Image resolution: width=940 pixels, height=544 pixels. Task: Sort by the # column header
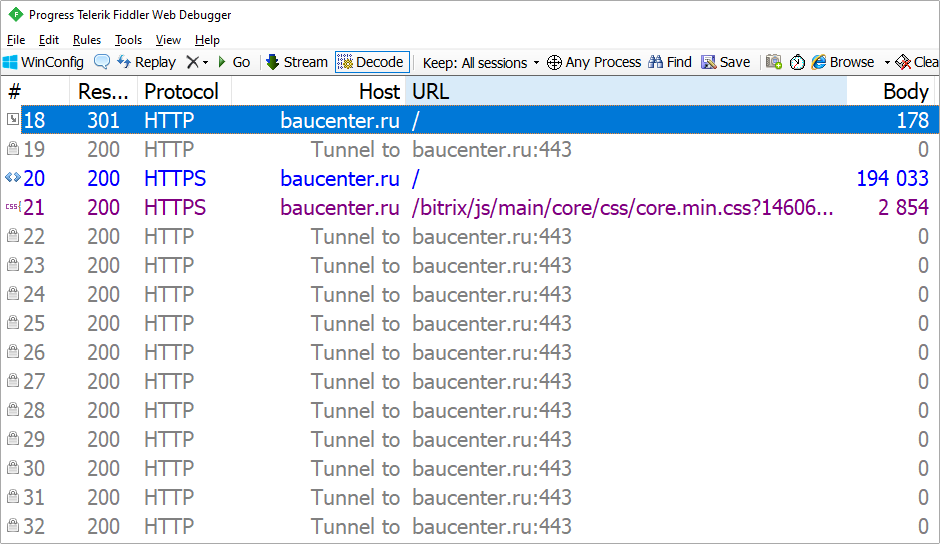(x=36, y=91)
